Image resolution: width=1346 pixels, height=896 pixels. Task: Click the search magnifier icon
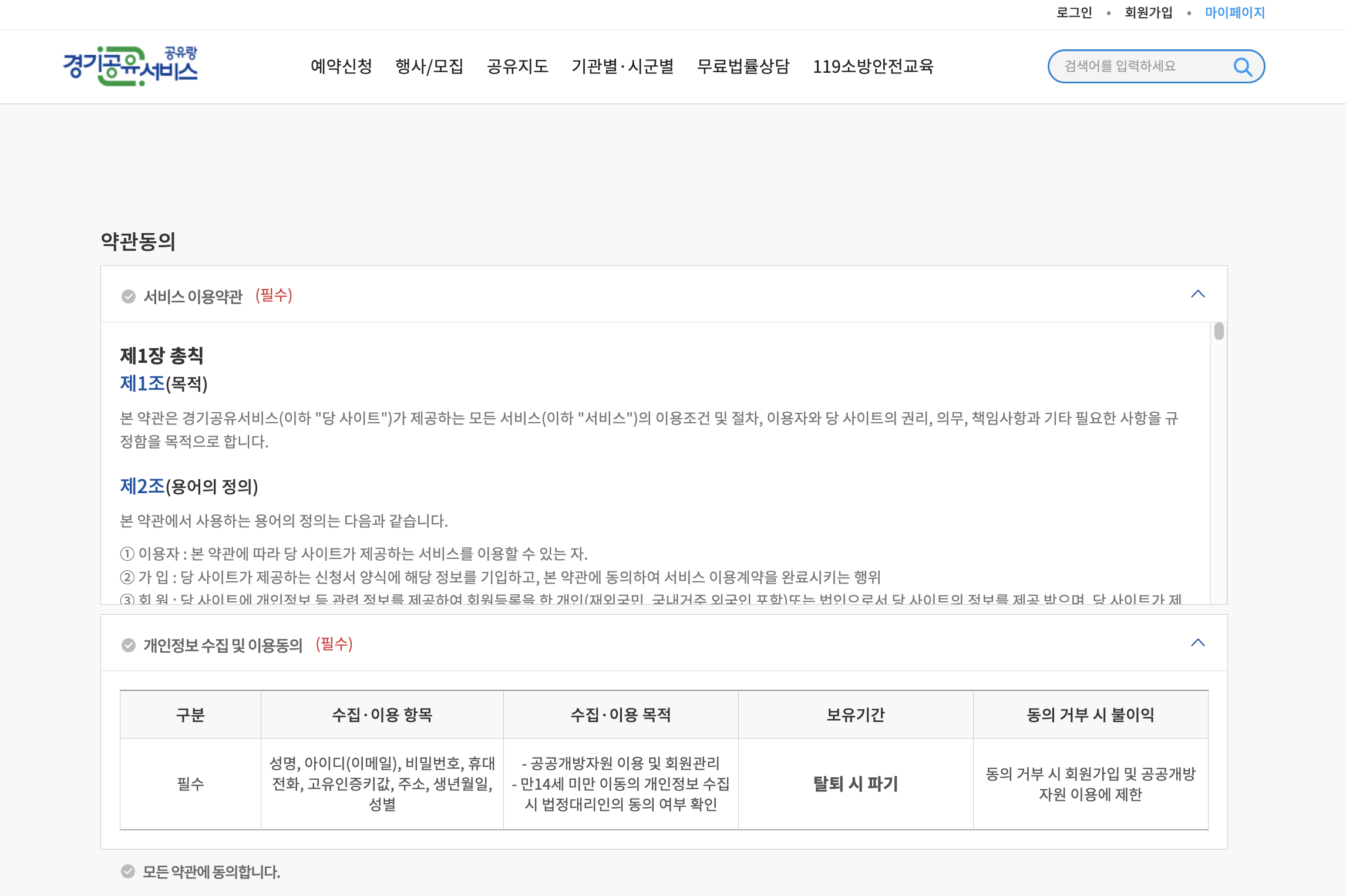coord(1242,67)
